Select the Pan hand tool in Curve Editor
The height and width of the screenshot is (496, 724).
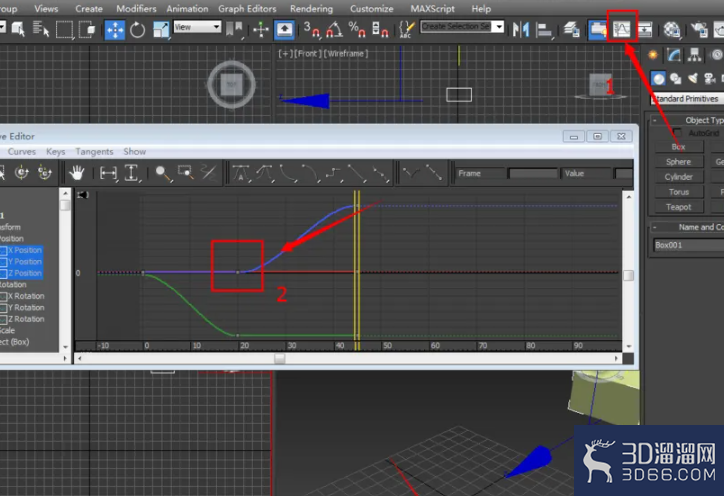77,173
